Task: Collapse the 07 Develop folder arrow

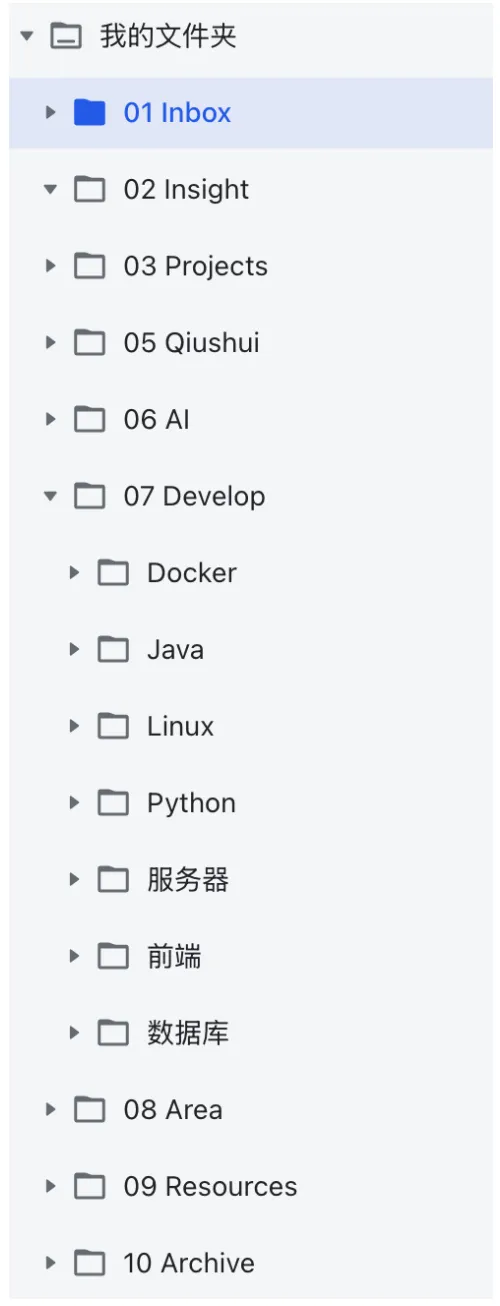Action: point(51,496)
